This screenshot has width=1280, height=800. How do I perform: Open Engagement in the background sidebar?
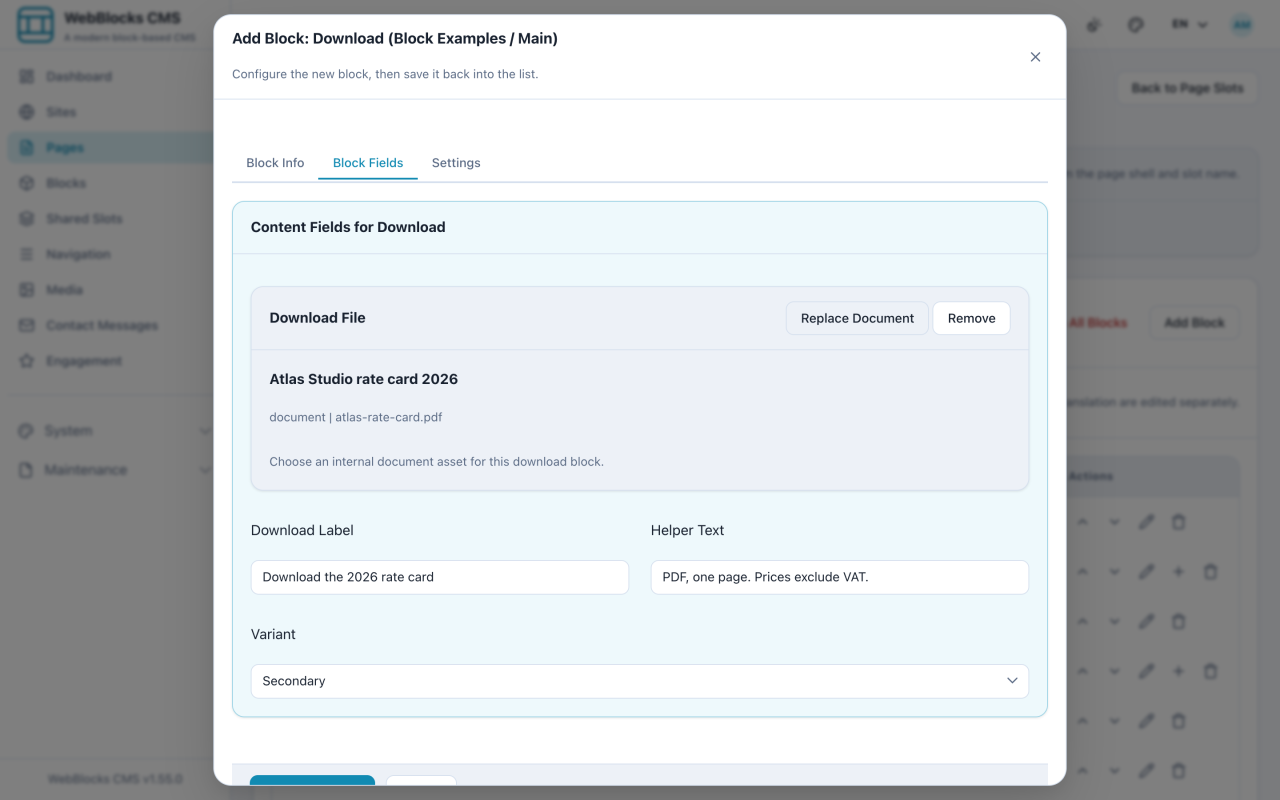point(109,360)
